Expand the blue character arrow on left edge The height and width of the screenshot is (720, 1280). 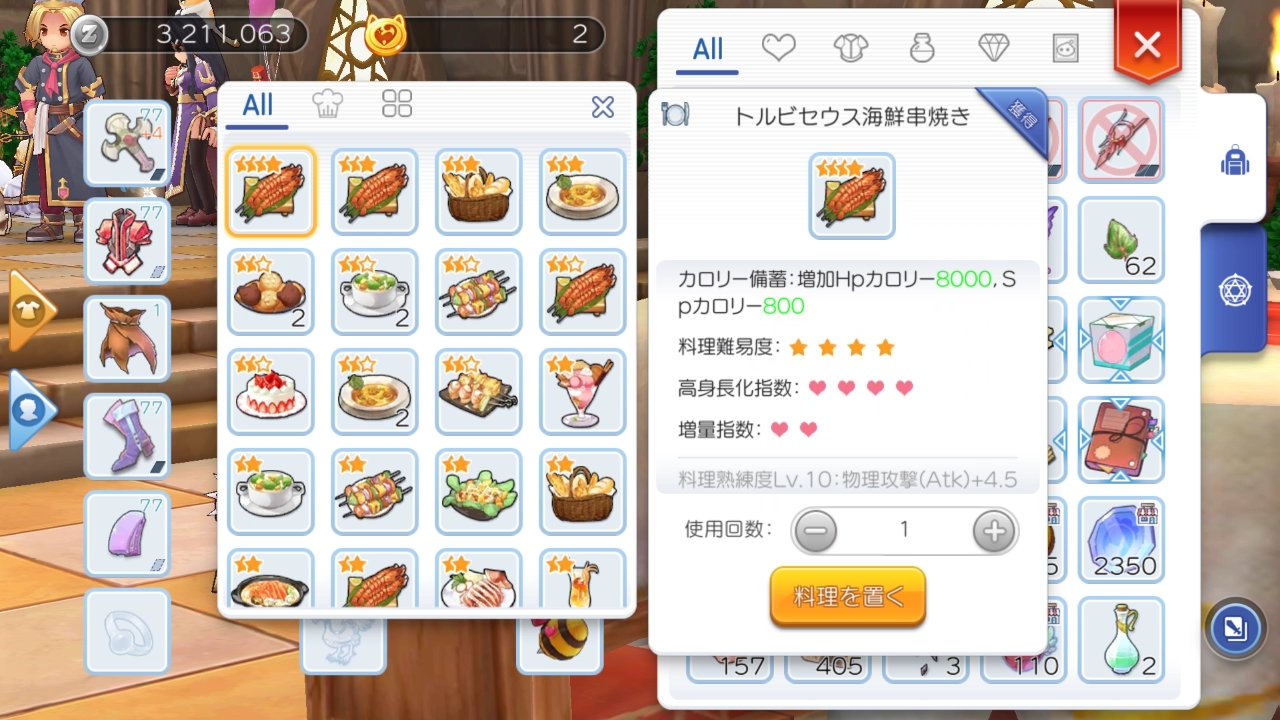pyautogui.click(x=30, y=410)
